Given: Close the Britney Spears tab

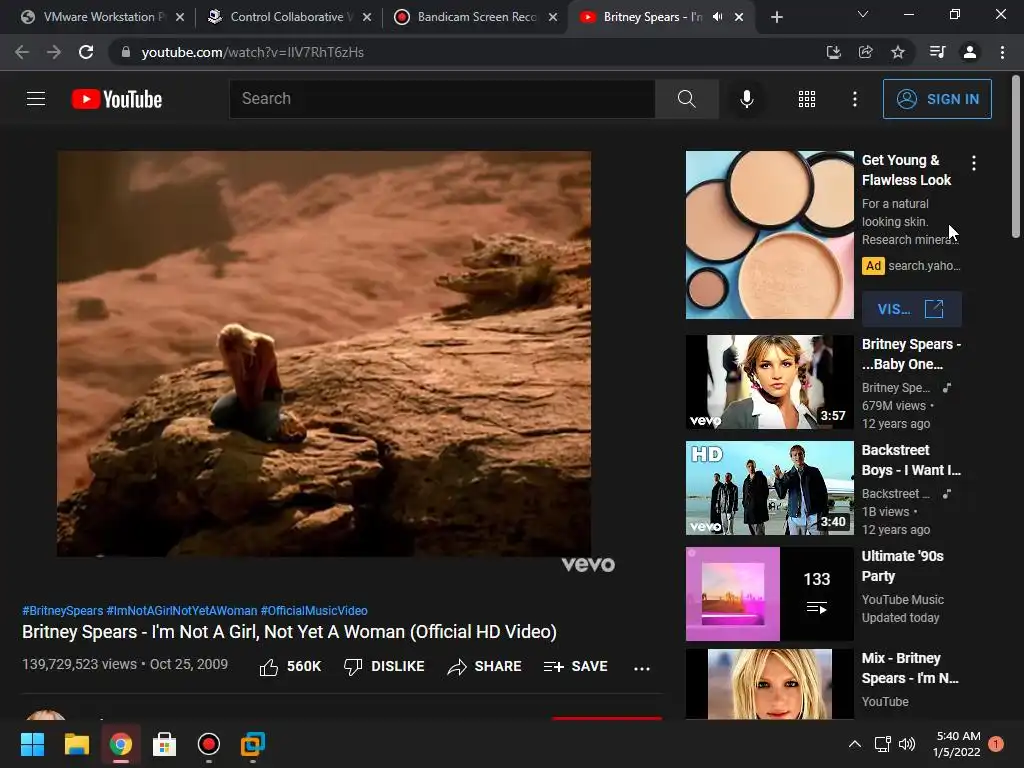Looking at the screenshot, I should [x=739, y=17].
